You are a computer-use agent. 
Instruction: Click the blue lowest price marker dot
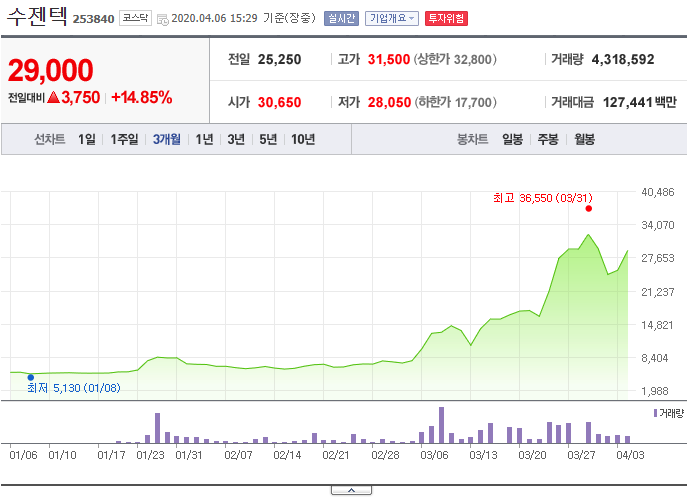[x=31, y=377]
